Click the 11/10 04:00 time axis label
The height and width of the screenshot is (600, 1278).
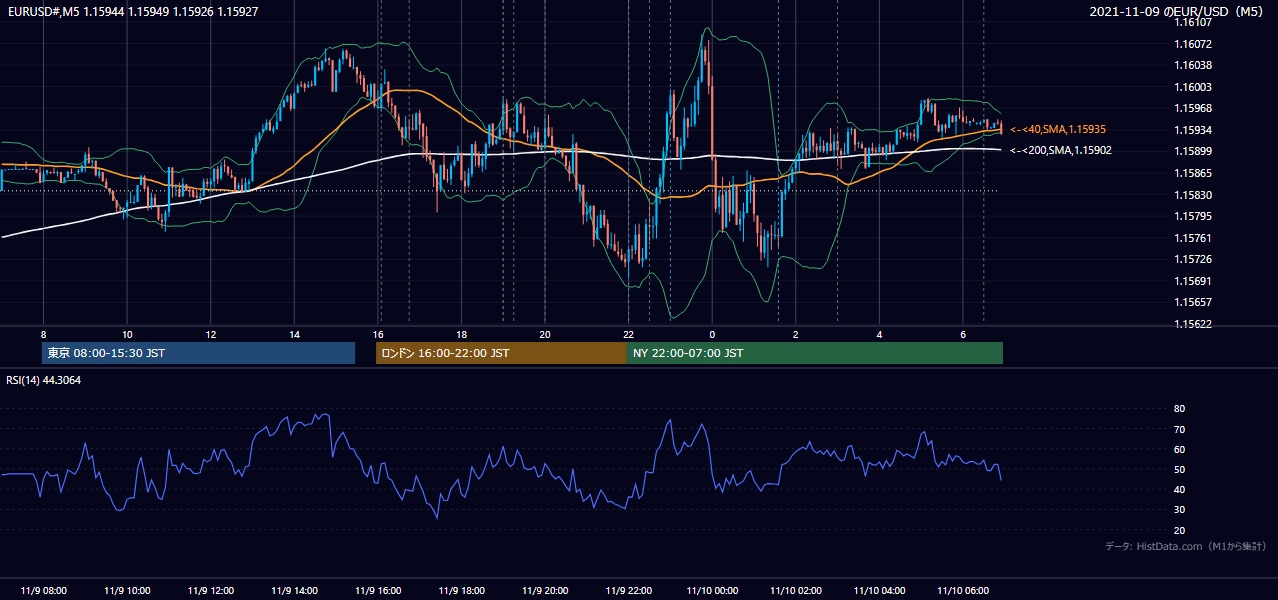[x=879, y=591]
